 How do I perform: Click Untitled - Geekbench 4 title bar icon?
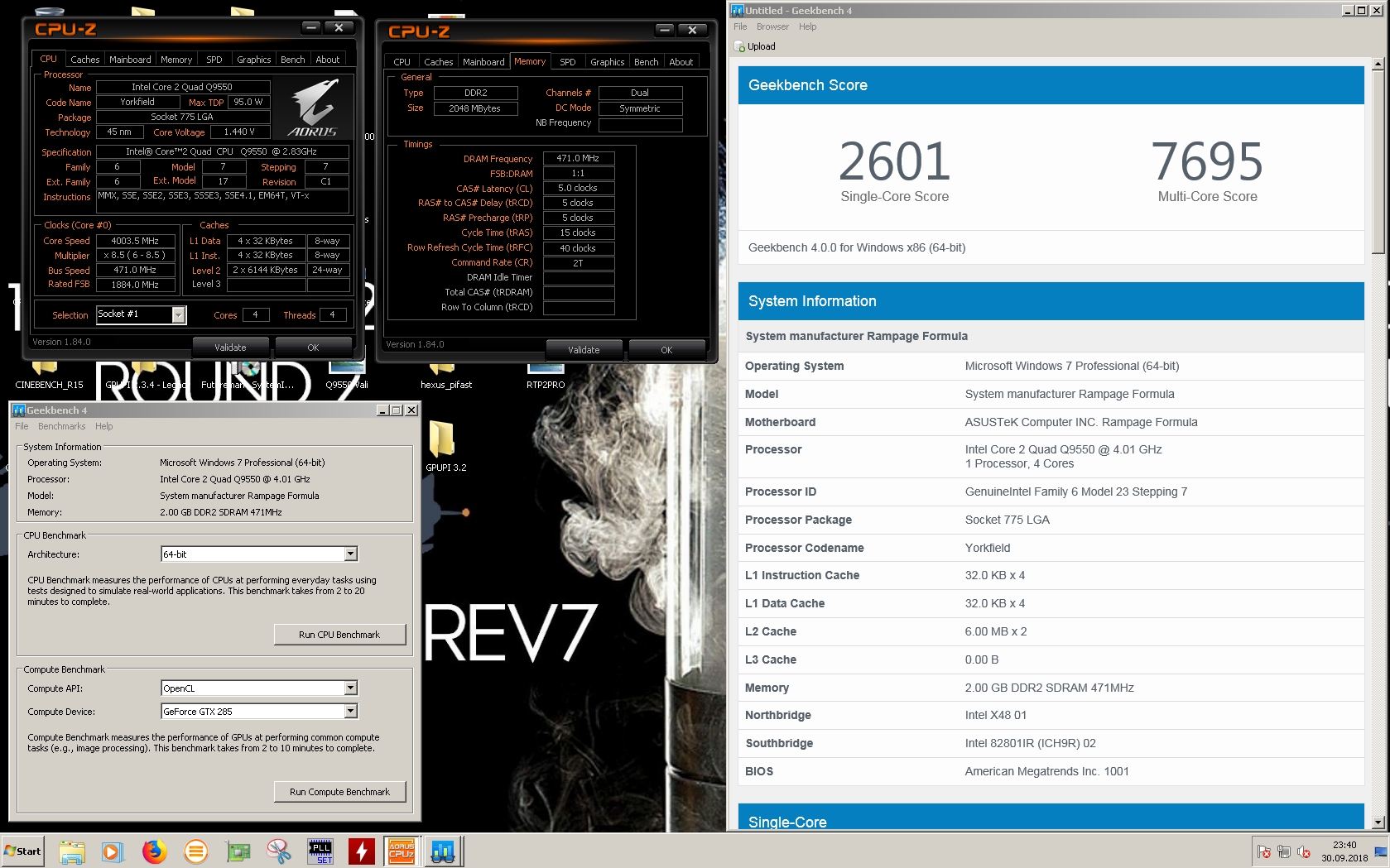(737, 11)
